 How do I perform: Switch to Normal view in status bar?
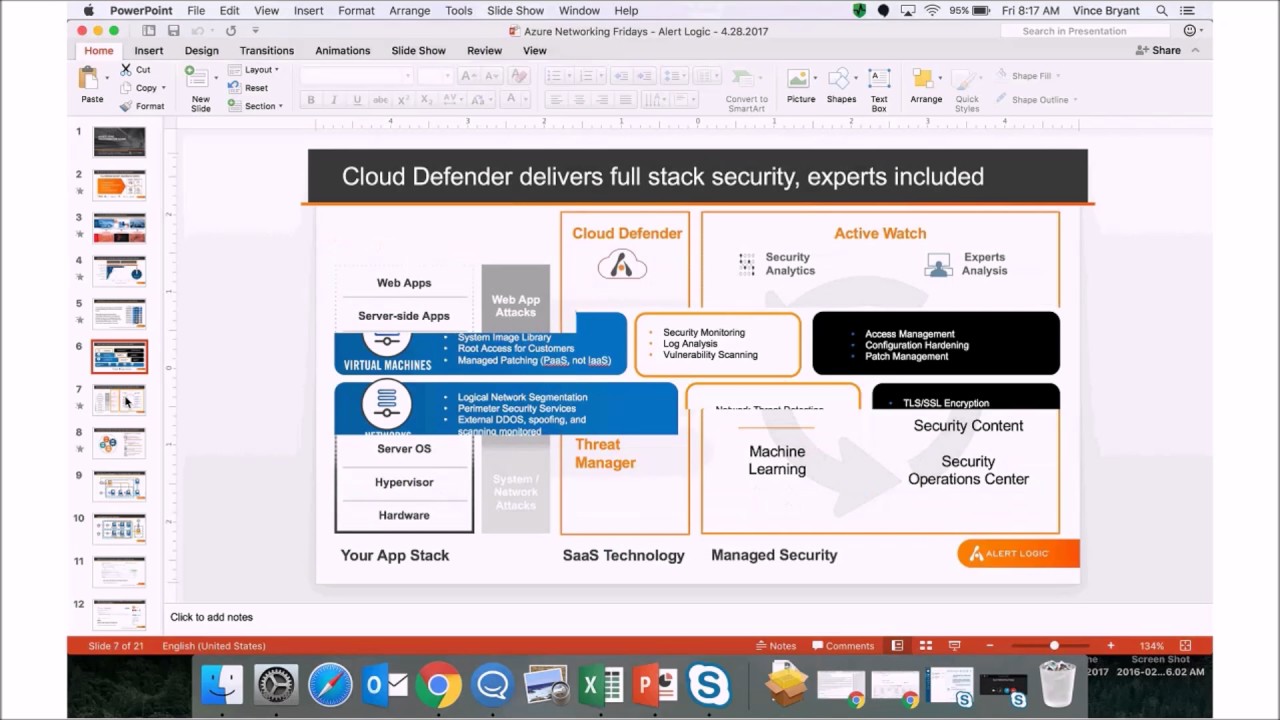click(897, 646)
